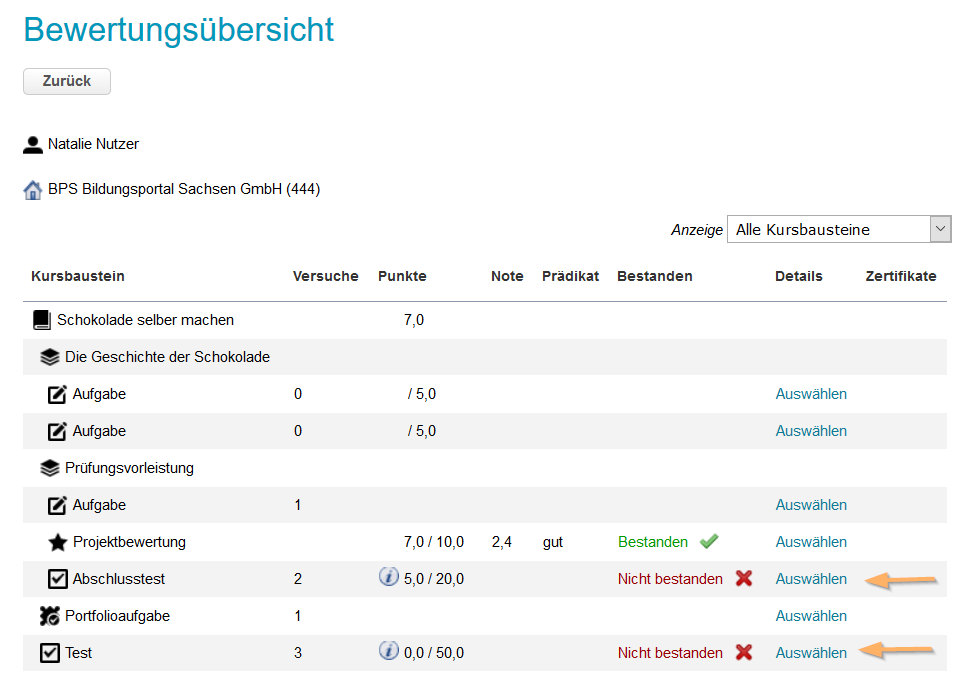The image size is (961, 679).
Task: Select Auswählen for the Abschlusstest row
Action: tap(811, 578)
